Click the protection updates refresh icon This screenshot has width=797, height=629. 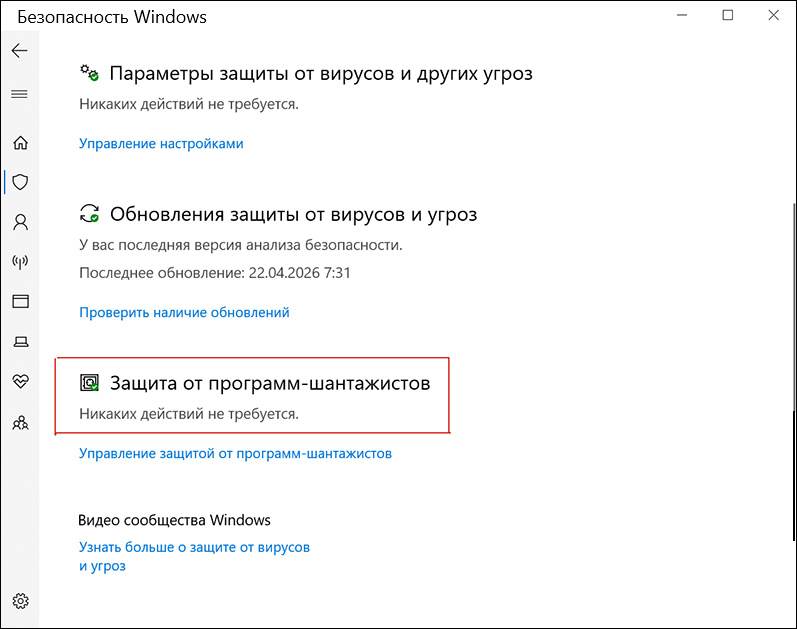(90, 214)
